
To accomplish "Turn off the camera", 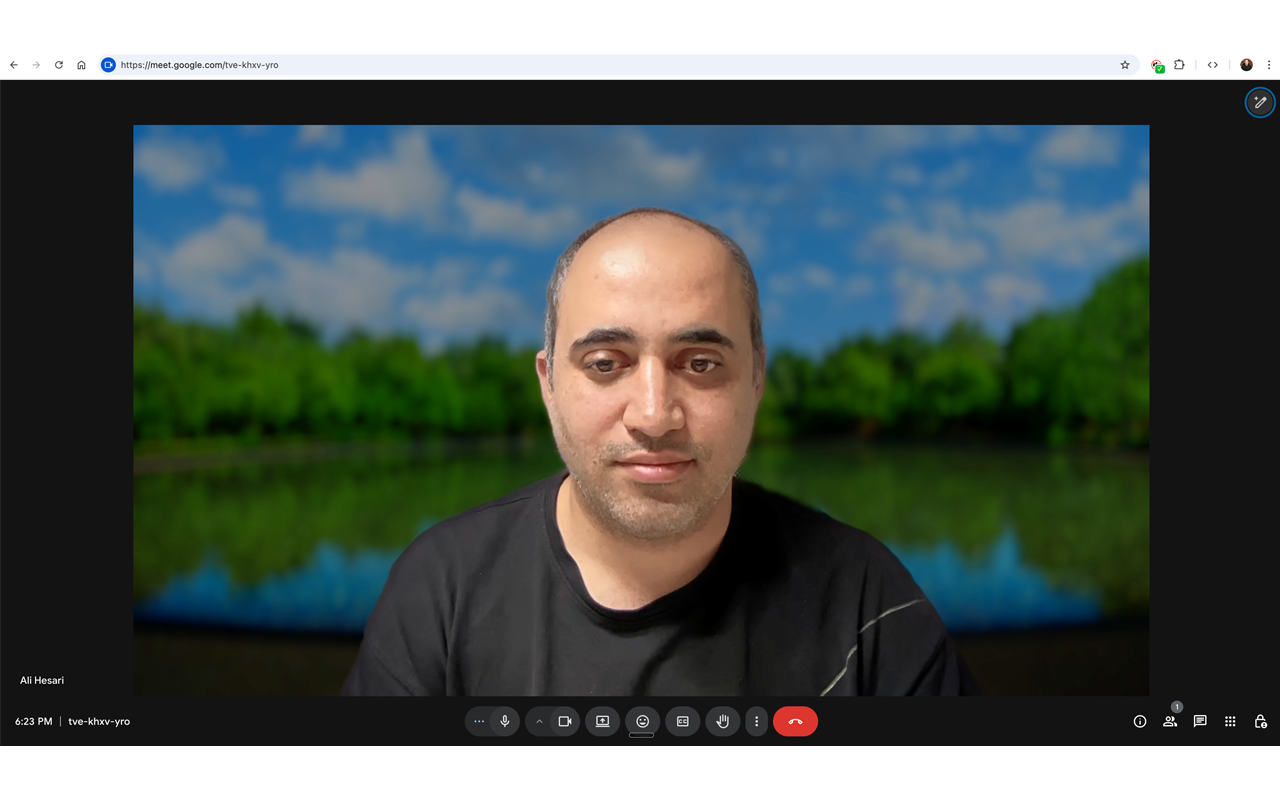I will [x=566, y=721].
